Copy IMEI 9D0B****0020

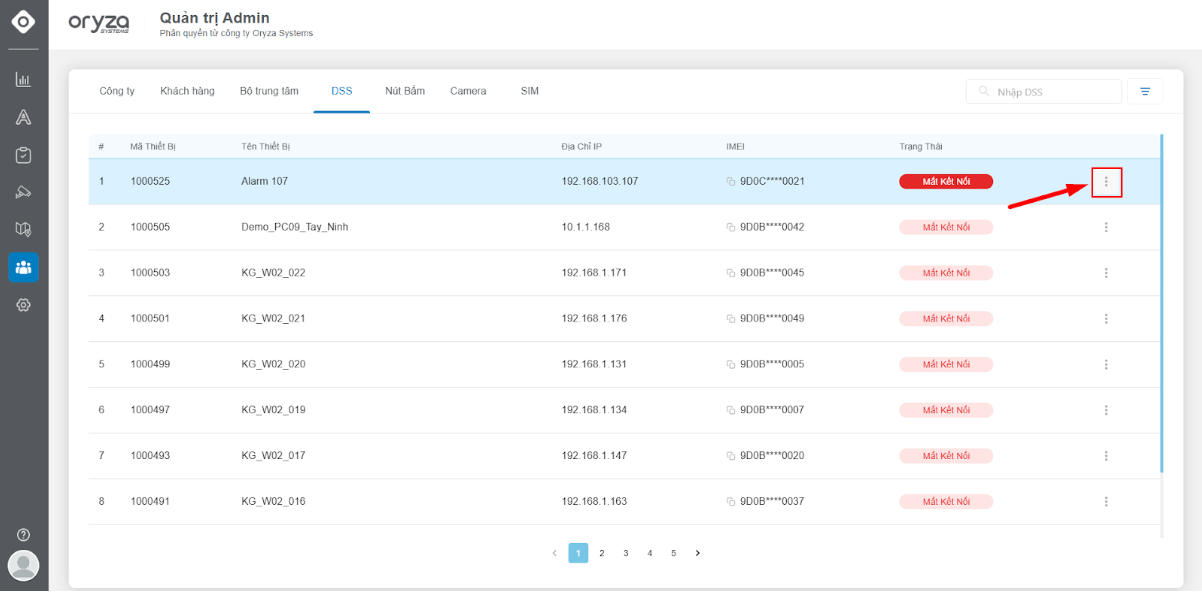click(731, 456)
